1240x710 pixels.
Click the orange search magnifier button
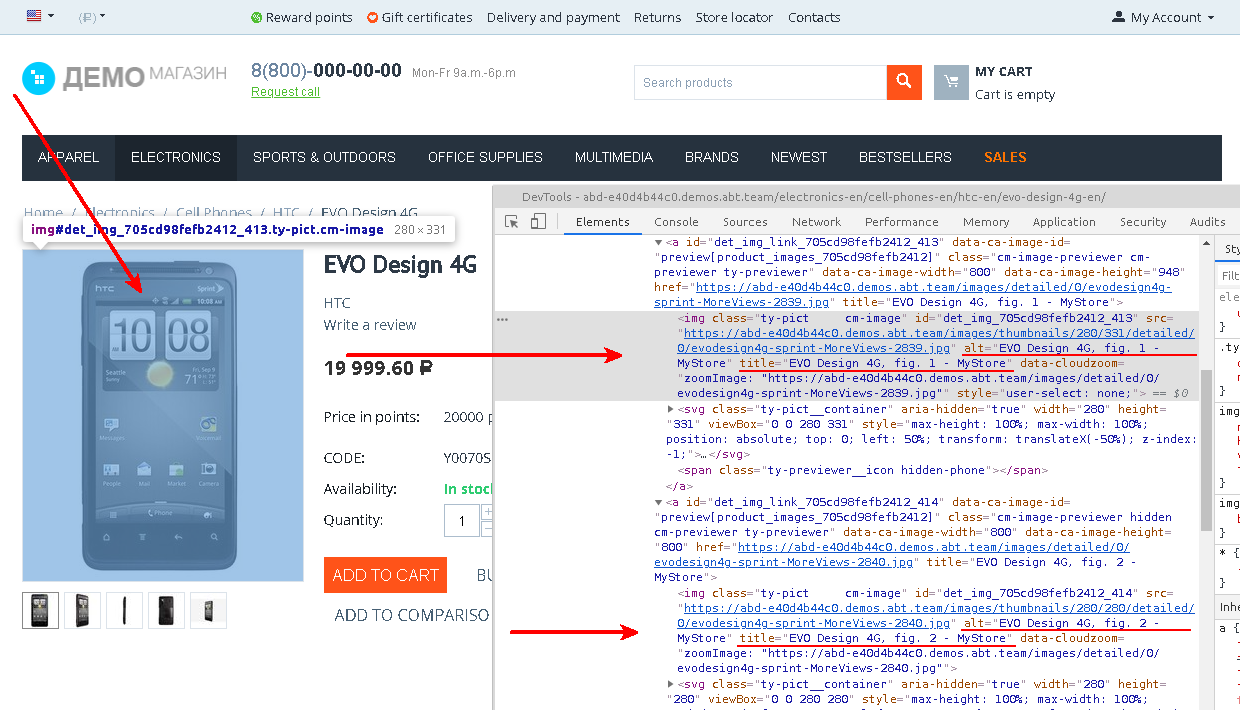pos(904,82)
